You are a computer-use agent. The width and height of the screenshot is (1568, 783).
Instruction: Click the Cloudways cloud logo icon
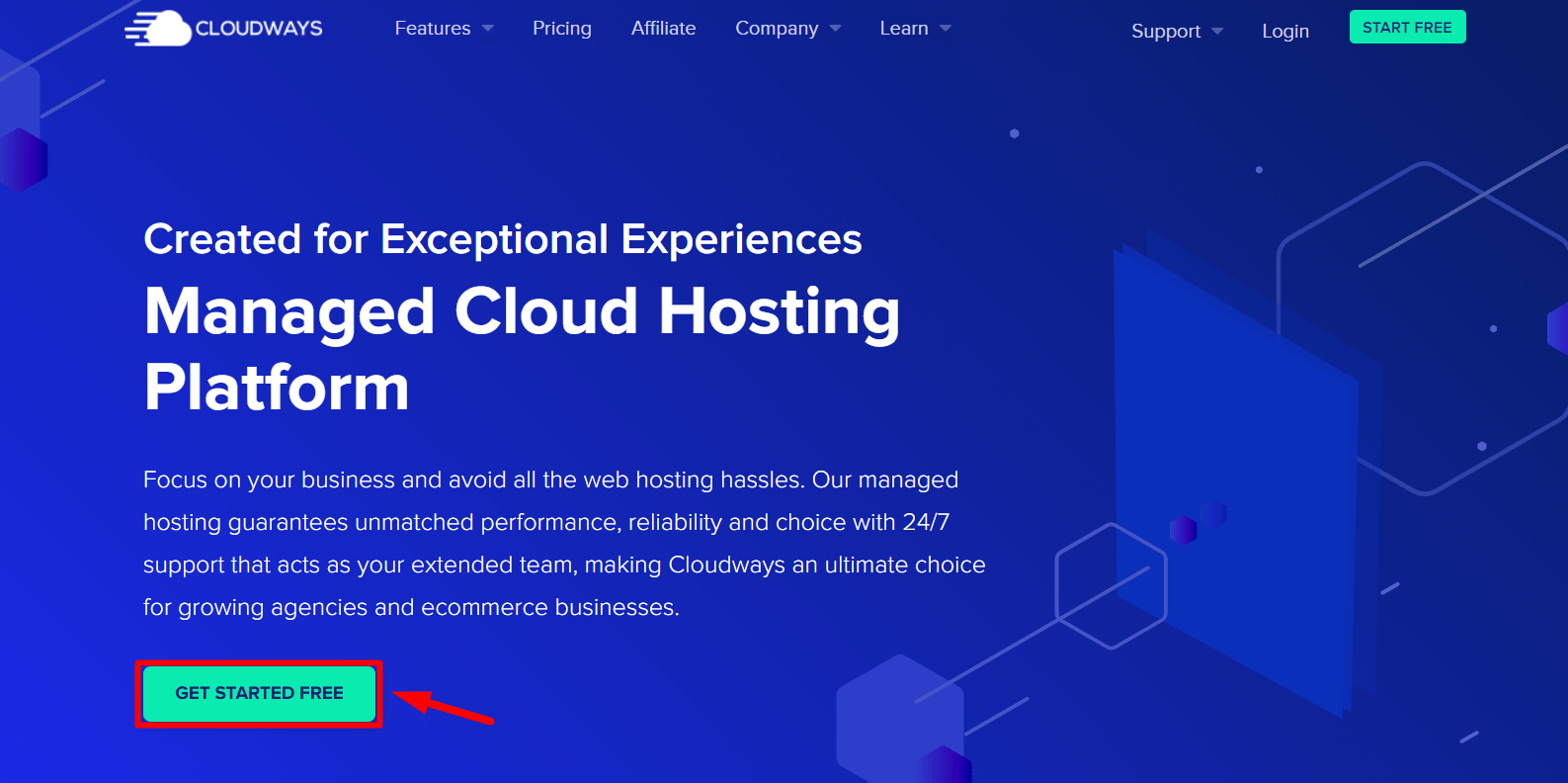158,29
